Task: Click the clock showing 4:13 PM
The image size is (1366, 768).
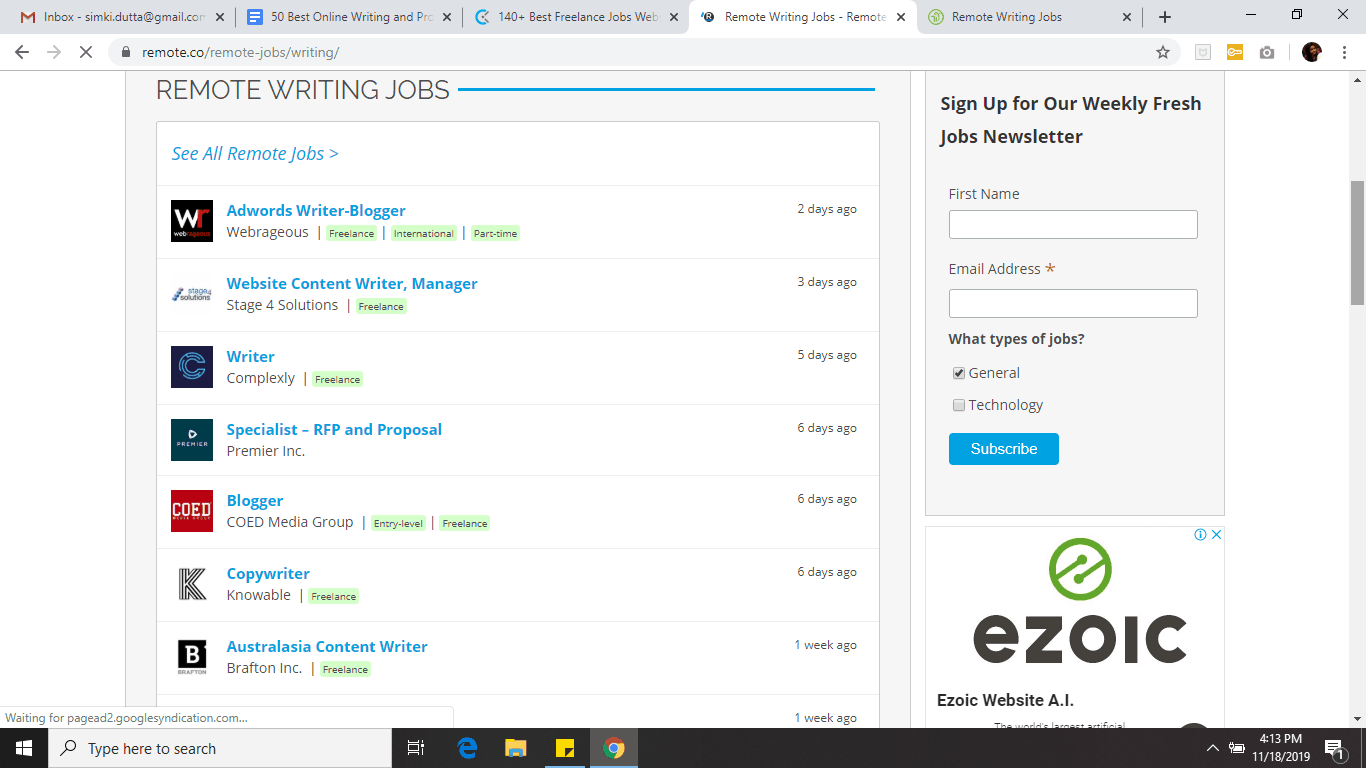Action: (1280, 740)
